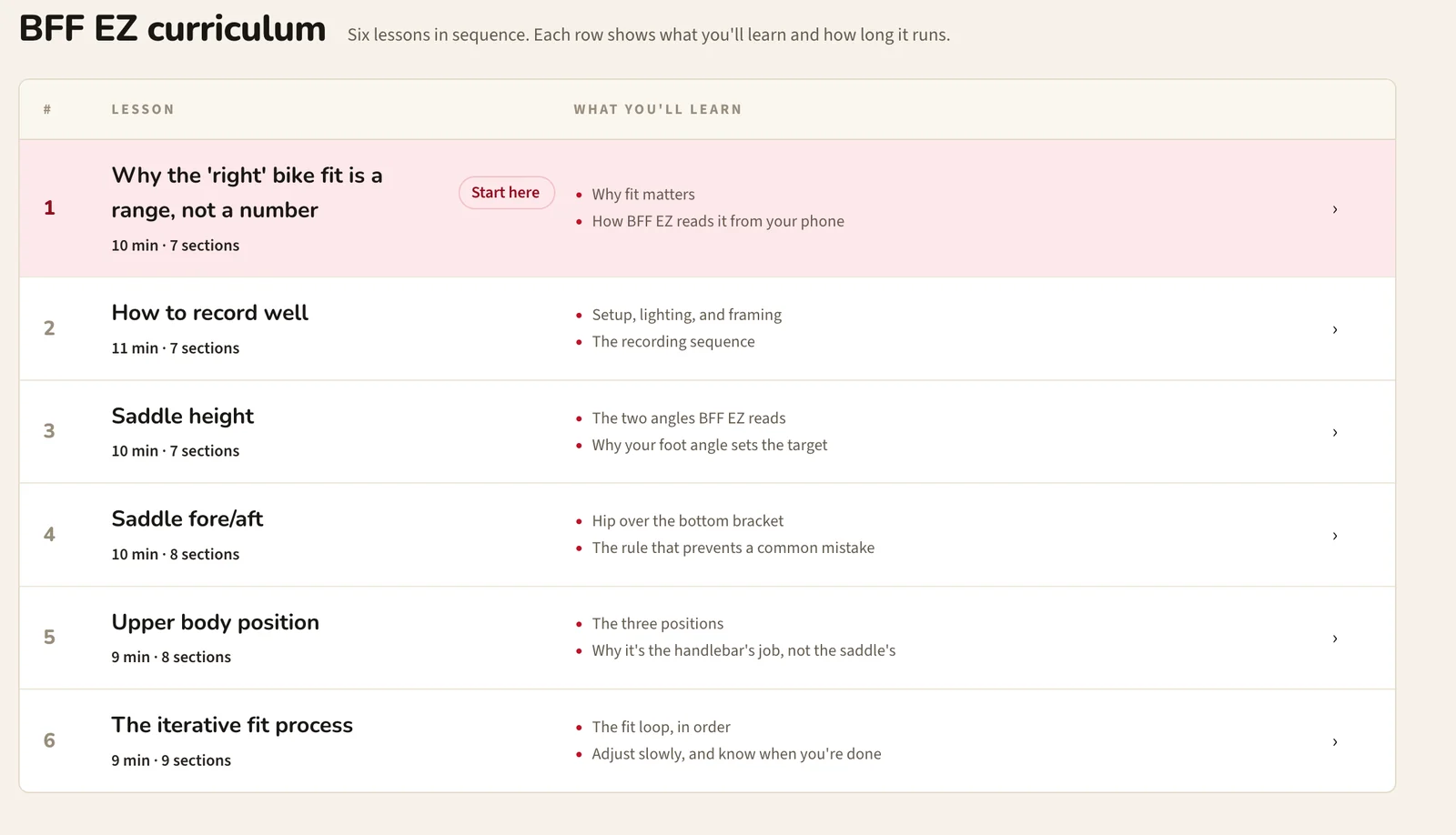This screenshot has height=835, width=1456.
Task: Click lesson number 3
Action: (x=49, y=431)
